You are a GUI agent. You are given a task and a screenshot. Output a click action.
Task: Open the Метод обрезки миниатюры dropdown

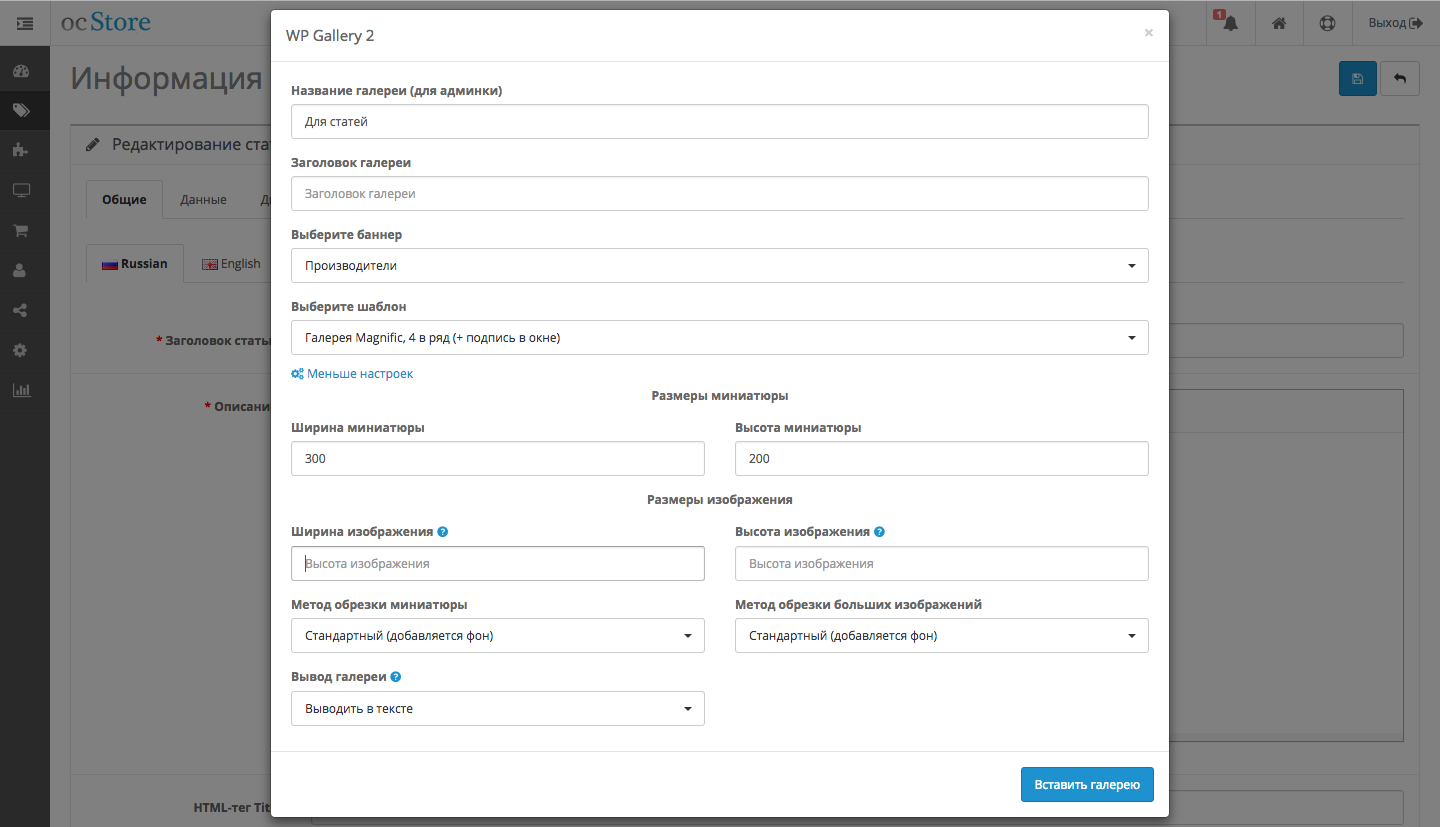click(x=497, y=636)
